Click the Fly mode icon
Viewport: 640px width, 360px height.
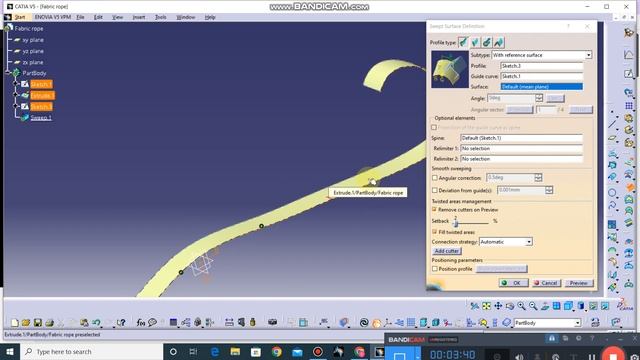click(474, 306)
